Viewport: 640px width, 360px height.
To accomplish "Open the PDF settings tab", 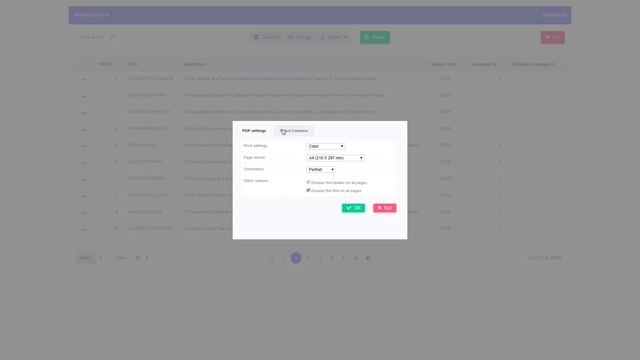I will coord(254,131).
